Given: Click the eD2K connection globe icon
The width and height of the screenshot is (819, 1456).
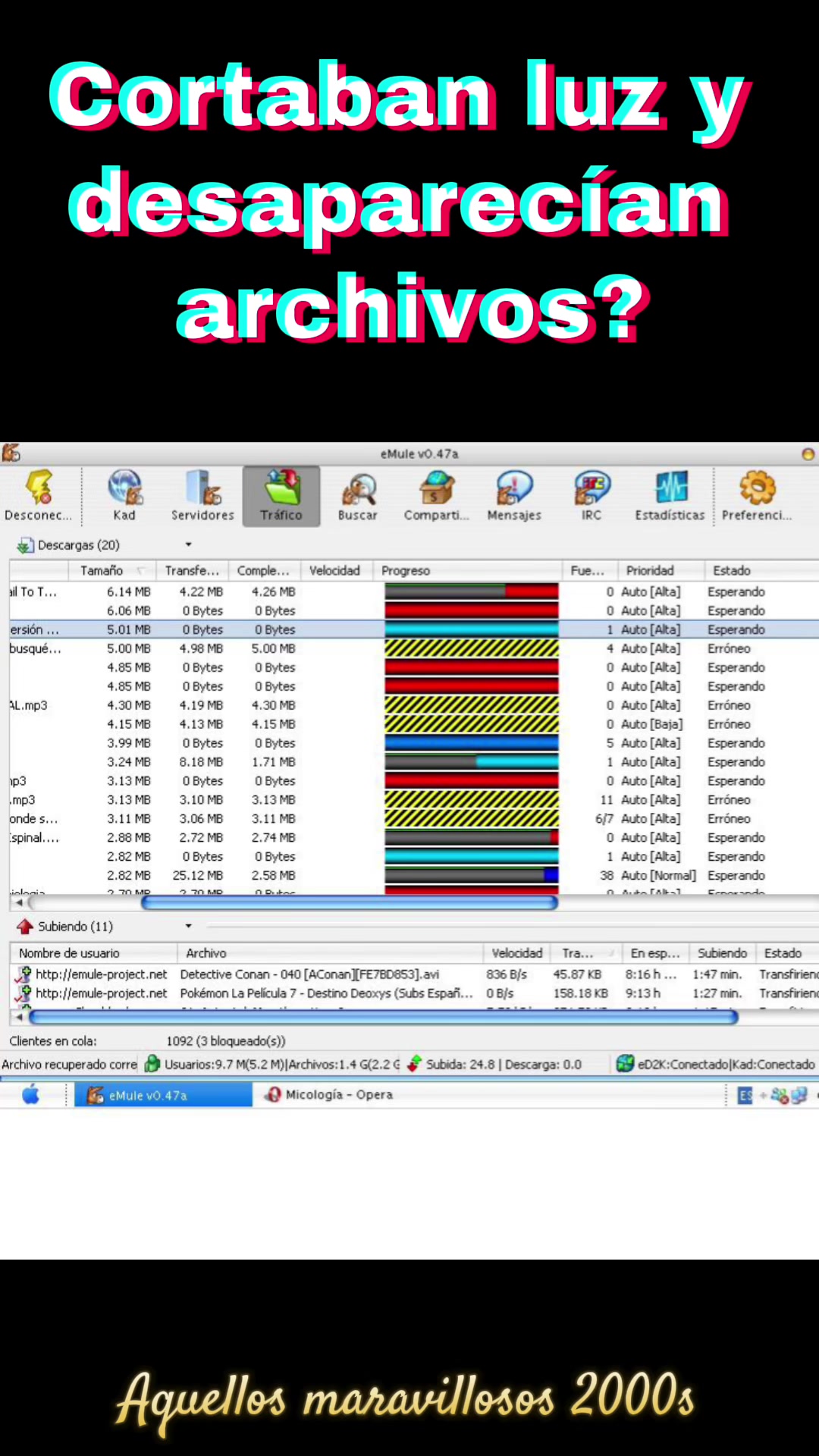Looking at the screenshot, I should [625, 1064].
